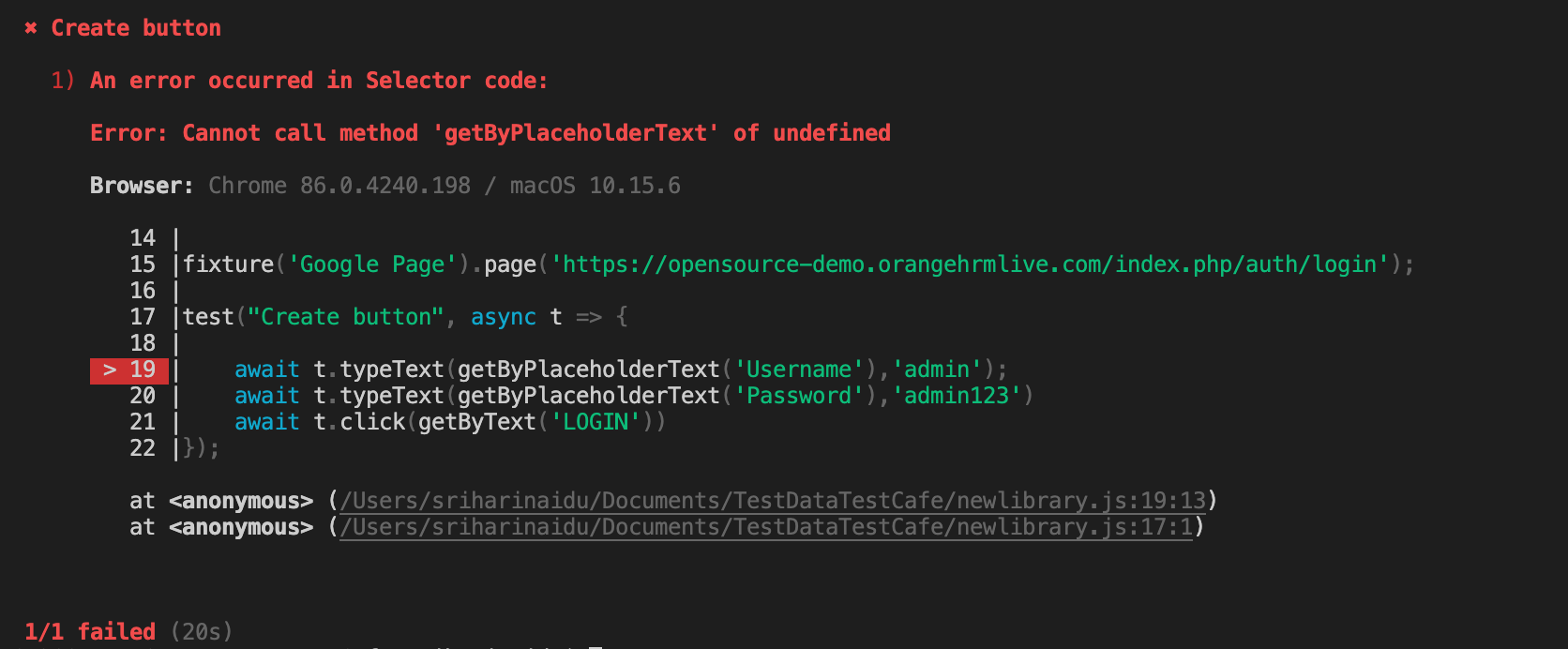Open the newlibrary.js:17:1 file path link
Viewport: 1568px width, 649px height.
point(767,527)
